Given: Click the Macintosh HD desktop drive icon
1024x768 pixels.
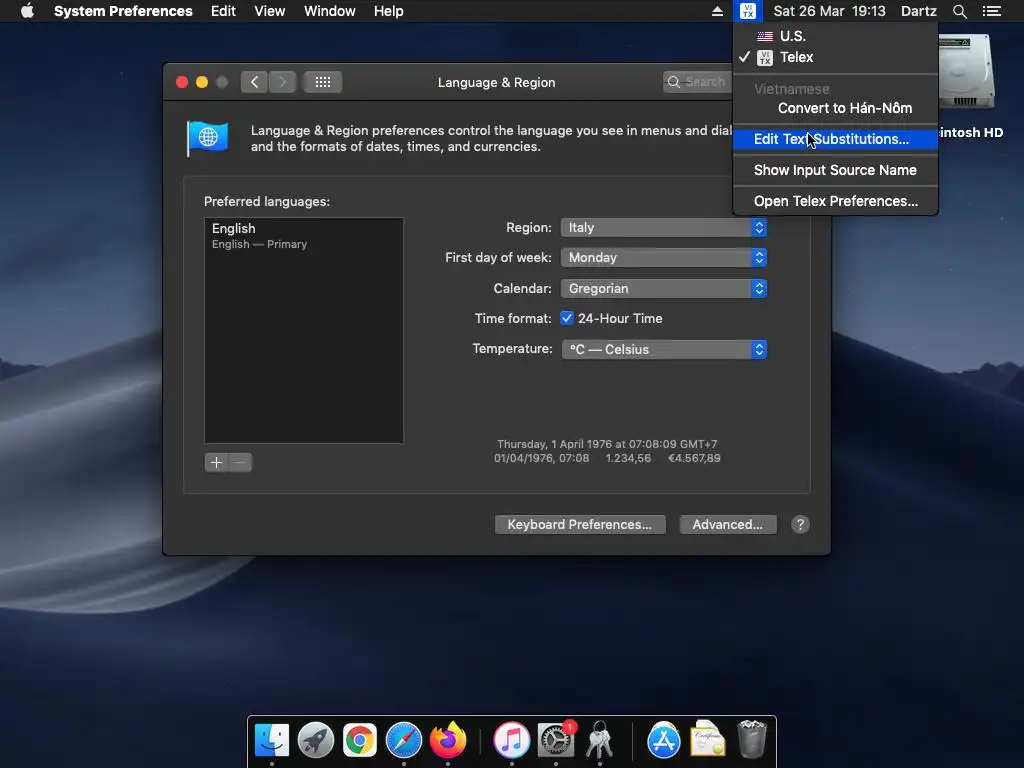Looking at the screenshot, I should (x=968, y=72).
